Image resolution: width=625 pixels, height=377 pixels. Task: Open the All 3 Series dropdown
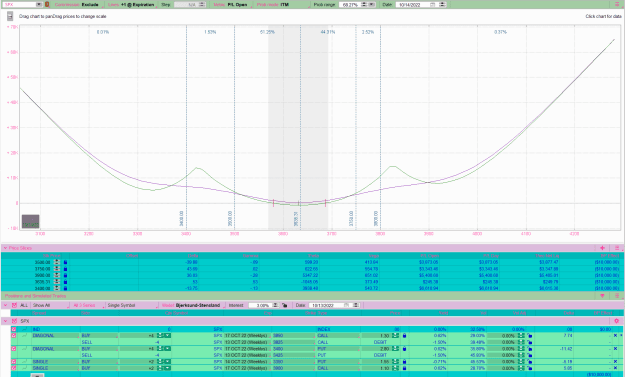tap(87, 305)
